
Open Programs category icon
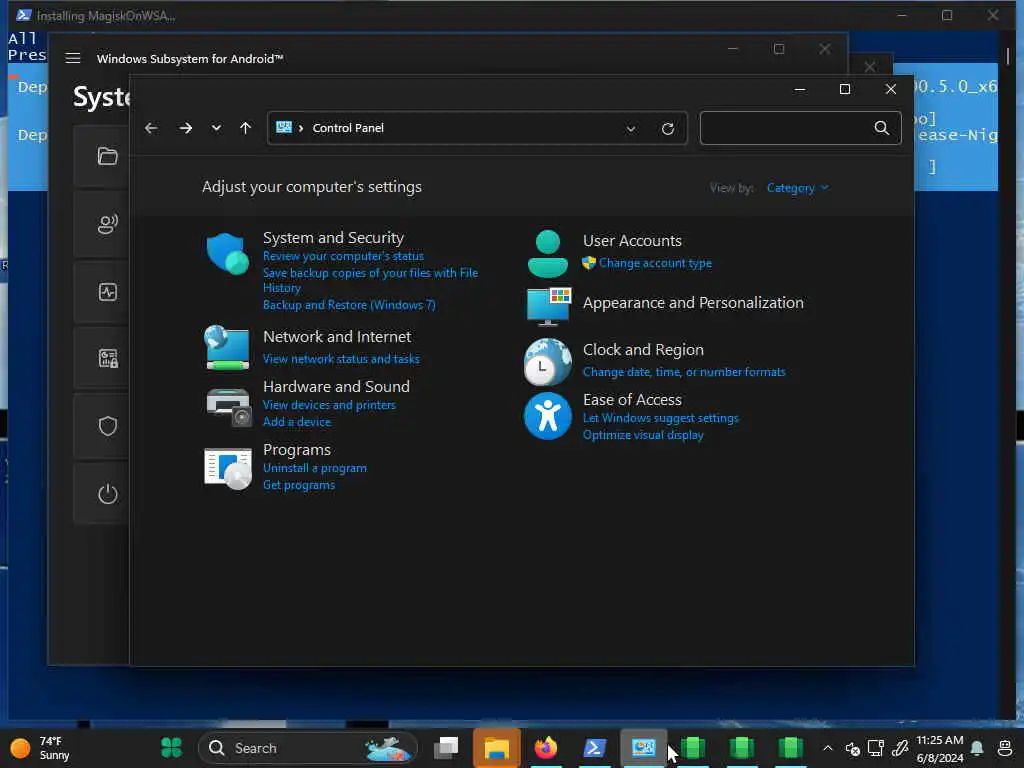tap(227, 468)
